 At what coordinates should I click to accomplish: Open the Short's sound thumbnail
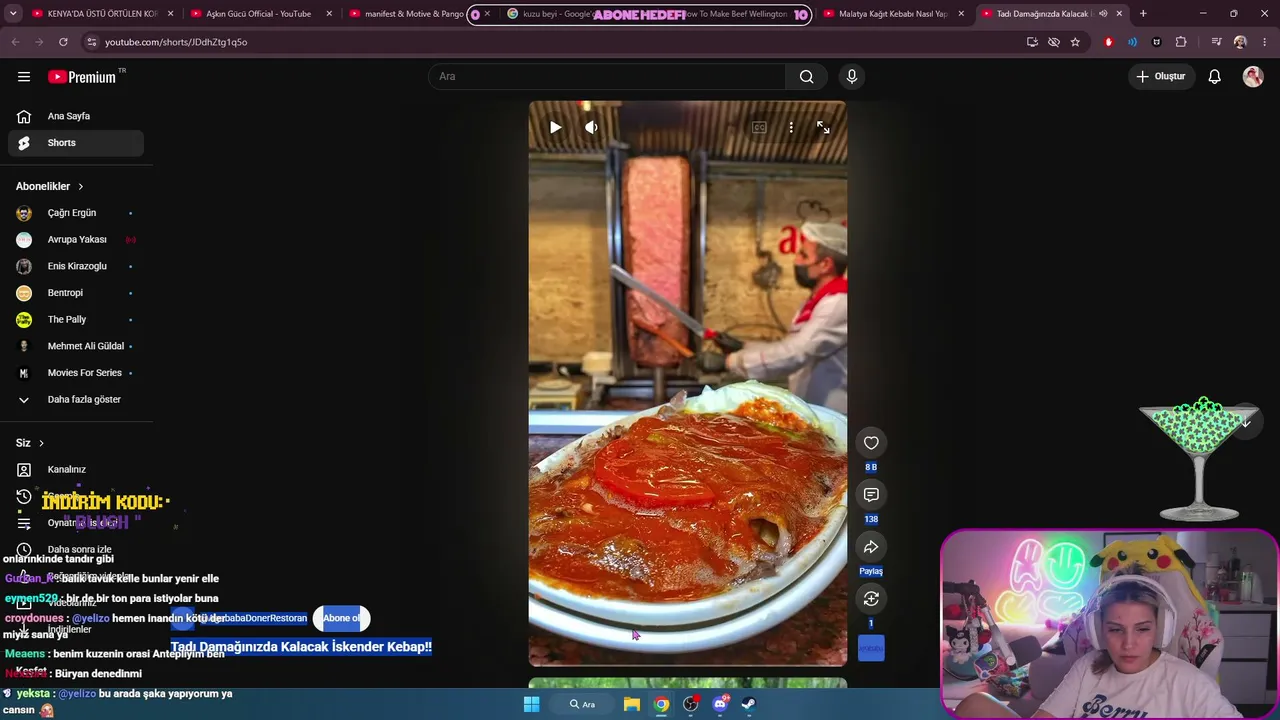tap(871, 648)
